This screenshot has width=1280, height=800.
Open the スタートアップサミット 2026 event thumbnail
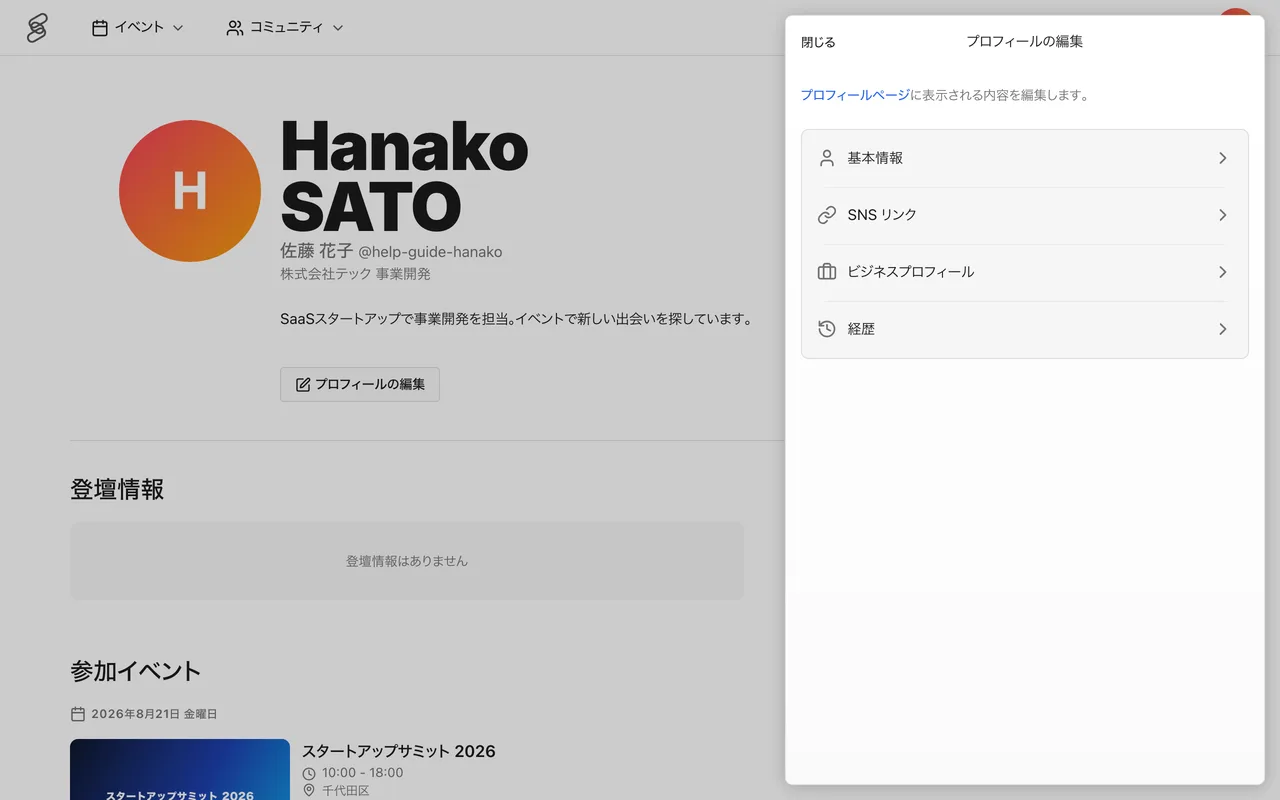click(x=180, y=769)
